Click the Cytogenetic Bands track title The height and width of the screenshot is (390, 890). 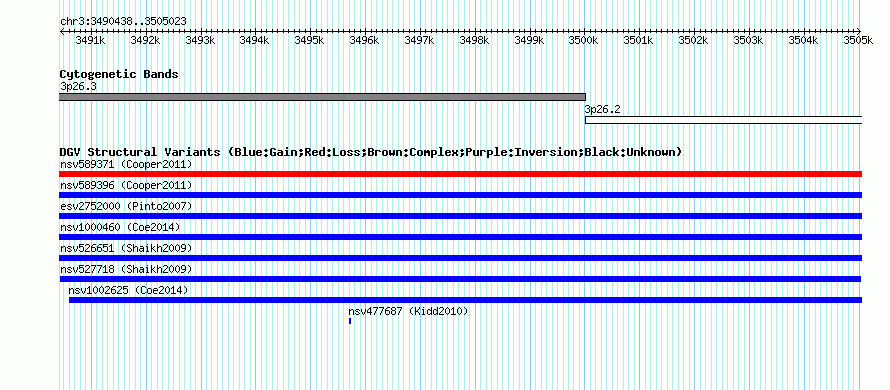[x=119, y=74]
